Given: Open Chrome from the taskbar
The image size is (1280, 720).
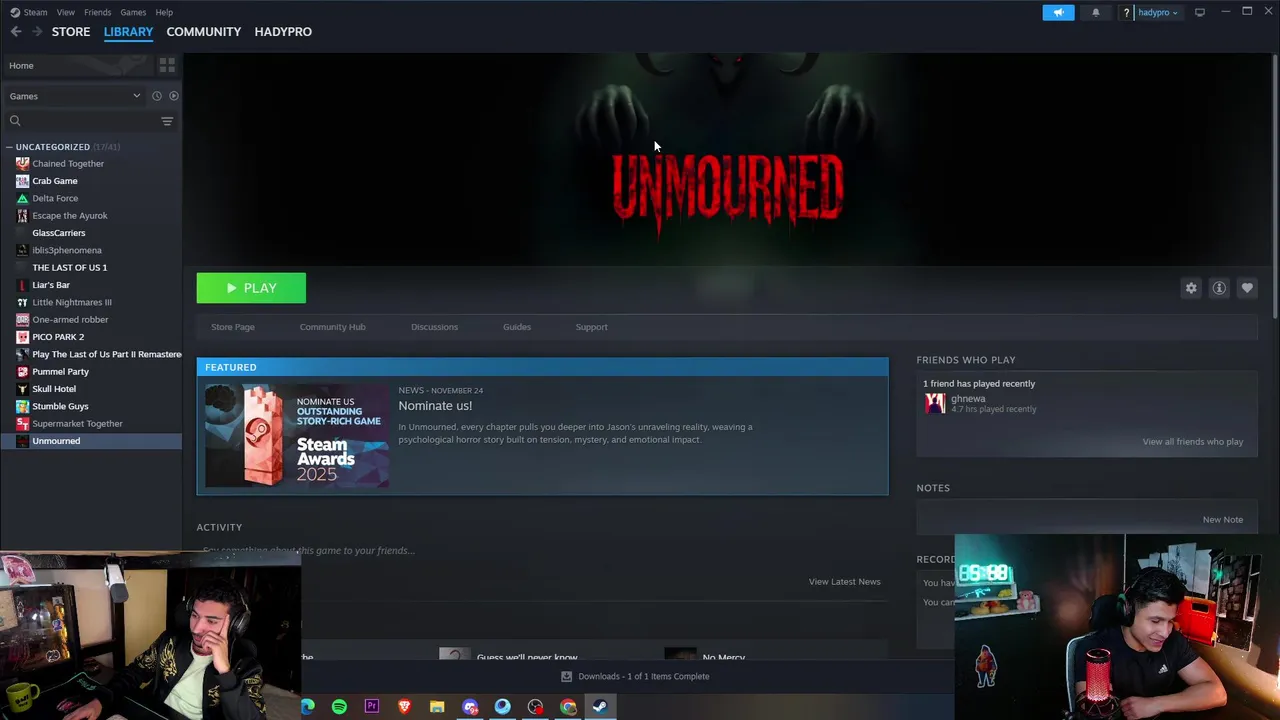Looking at the screenshot, I should pos(568,707).
